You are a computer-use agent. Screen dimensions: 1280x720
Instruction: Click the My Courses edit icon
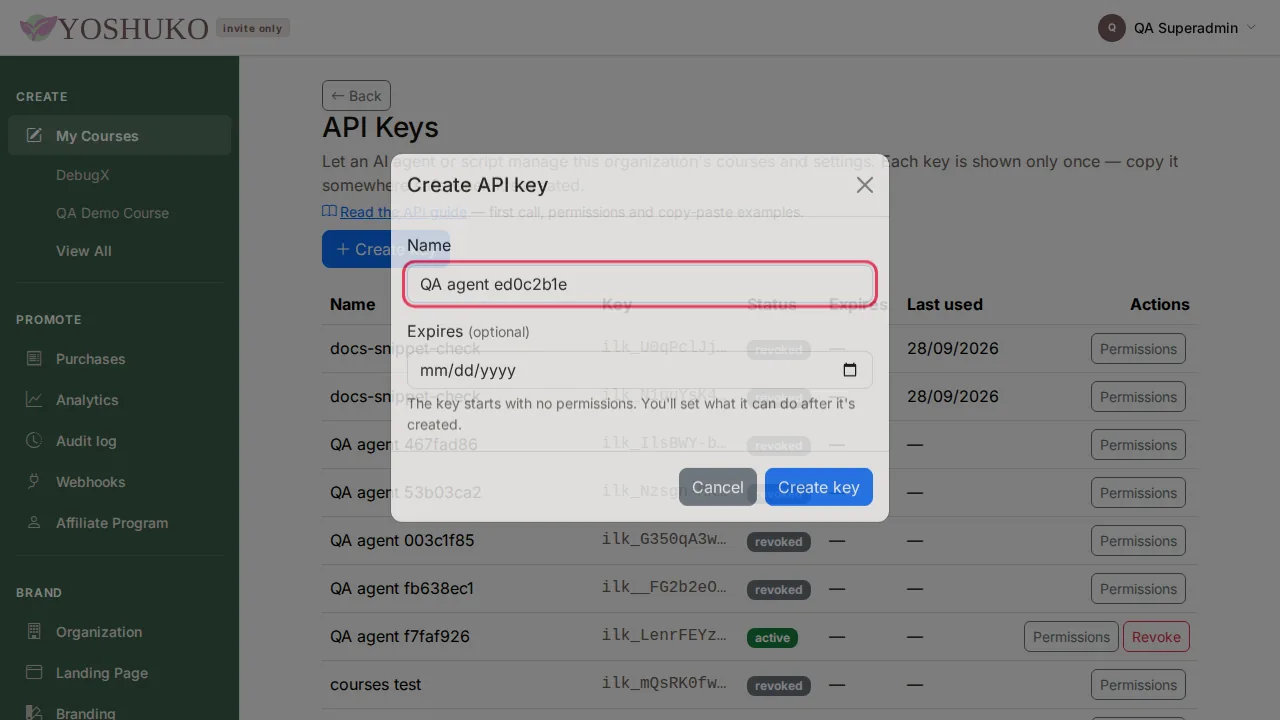pyautogui.click(x=34, y=135)
